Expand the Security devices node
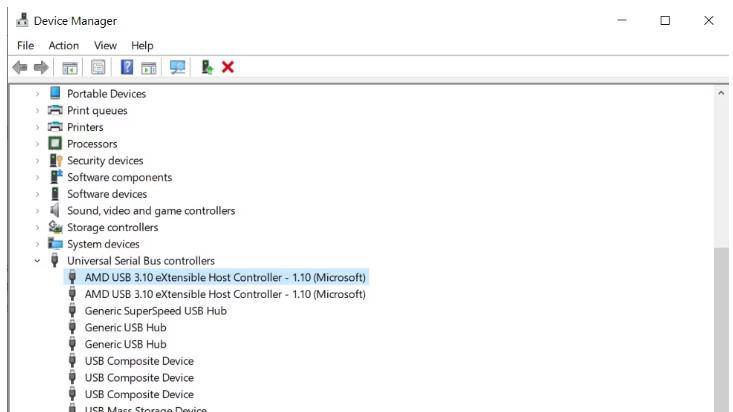 pyautogui.click(x=37, y=160)
